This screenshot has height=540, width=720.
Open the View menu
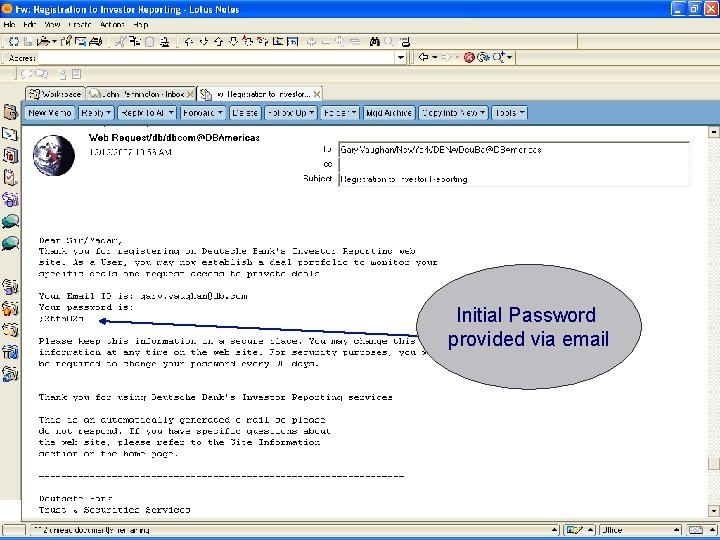[52, 25]
